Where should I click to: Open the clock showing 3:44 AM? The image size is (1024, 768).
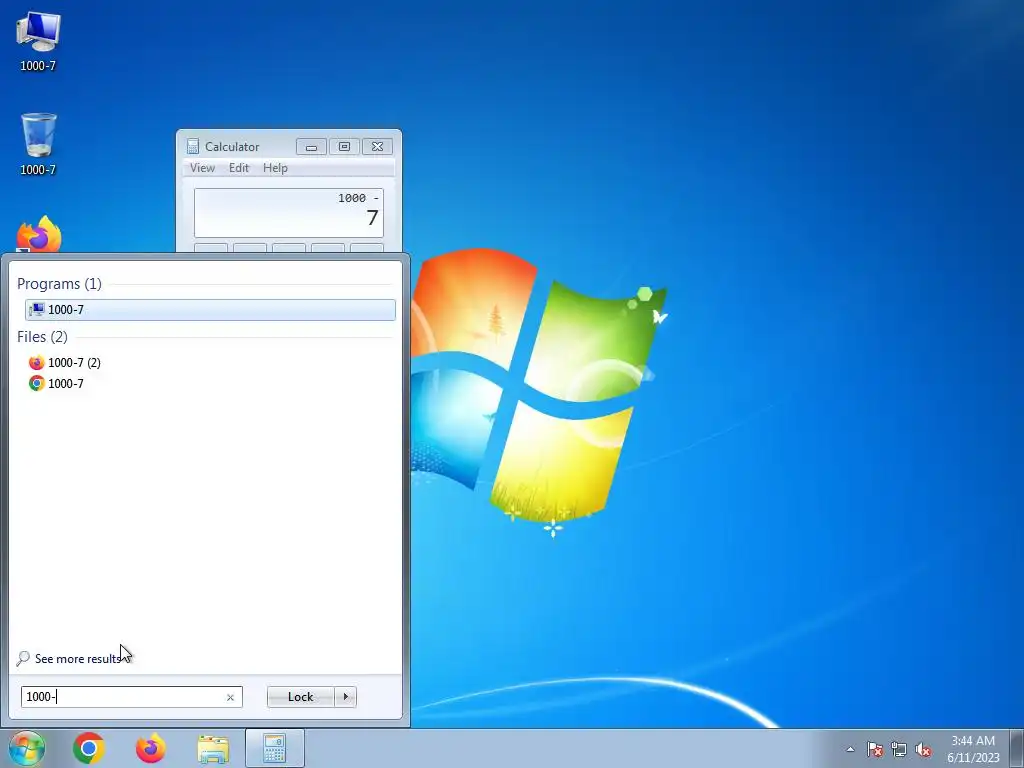(973, 749)
